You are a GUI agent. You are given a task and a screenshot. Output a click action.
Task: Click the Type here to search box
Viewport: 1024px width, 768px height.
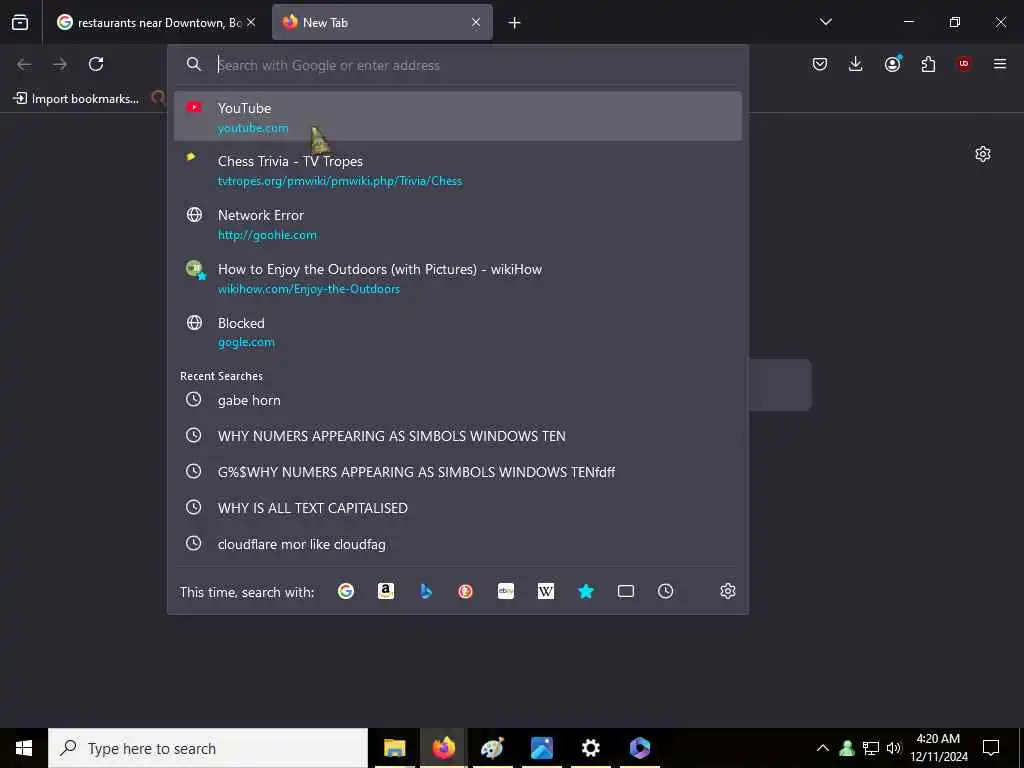coord(208,748)
